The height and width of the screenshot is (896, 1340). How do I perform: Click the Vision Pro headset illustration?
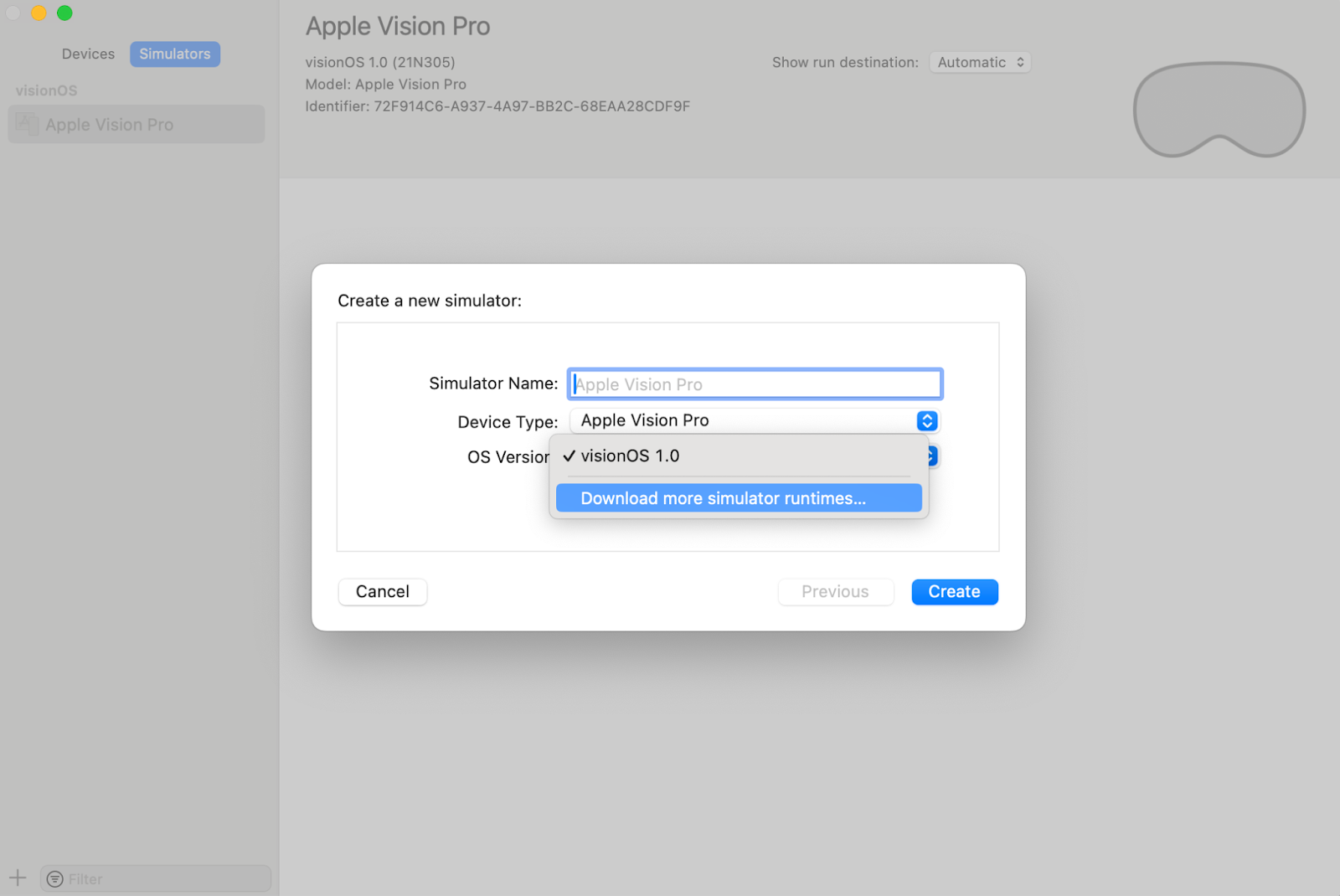[x=1219, y=111]
